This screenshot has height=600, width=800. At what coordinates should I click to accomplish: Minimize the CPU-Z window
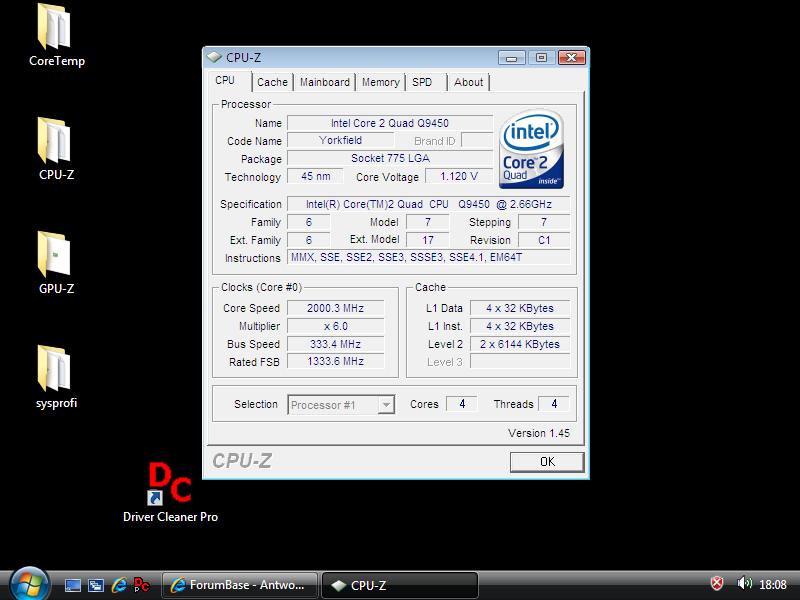tap(512, 58)
